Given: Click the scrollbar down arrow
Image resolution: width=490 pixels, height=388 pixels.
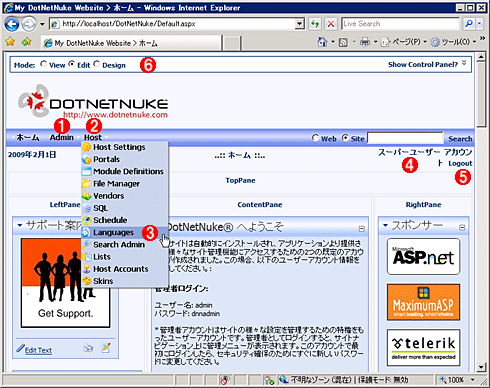Looking at the screenshot, I should (x=481, y=367).
